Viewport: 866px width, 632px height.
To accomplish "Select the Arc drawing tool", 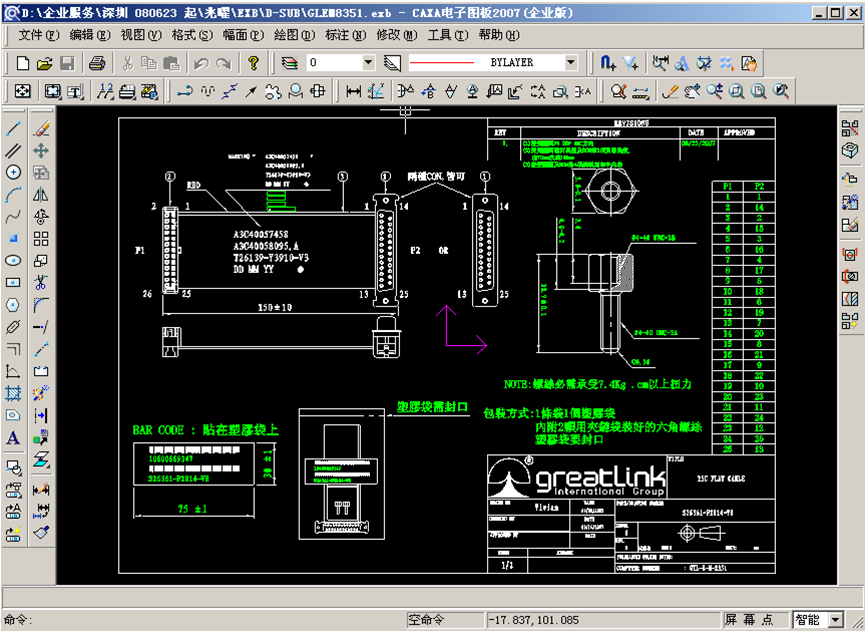I will [13, 194].
